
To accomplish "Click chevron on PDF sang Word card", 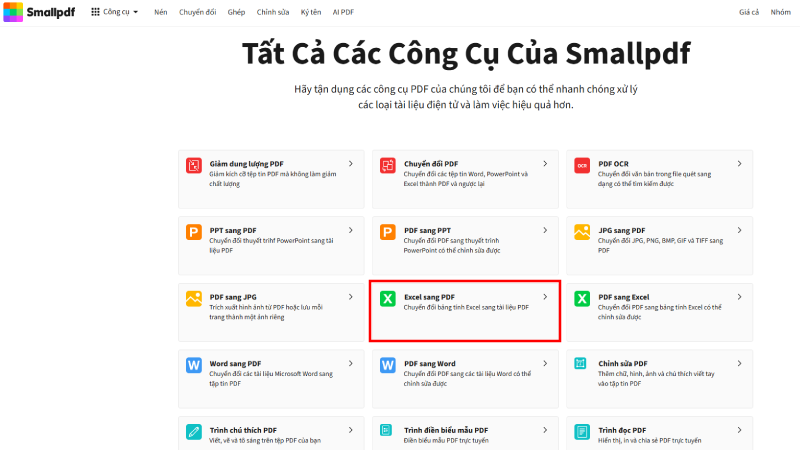I will 545,363.
